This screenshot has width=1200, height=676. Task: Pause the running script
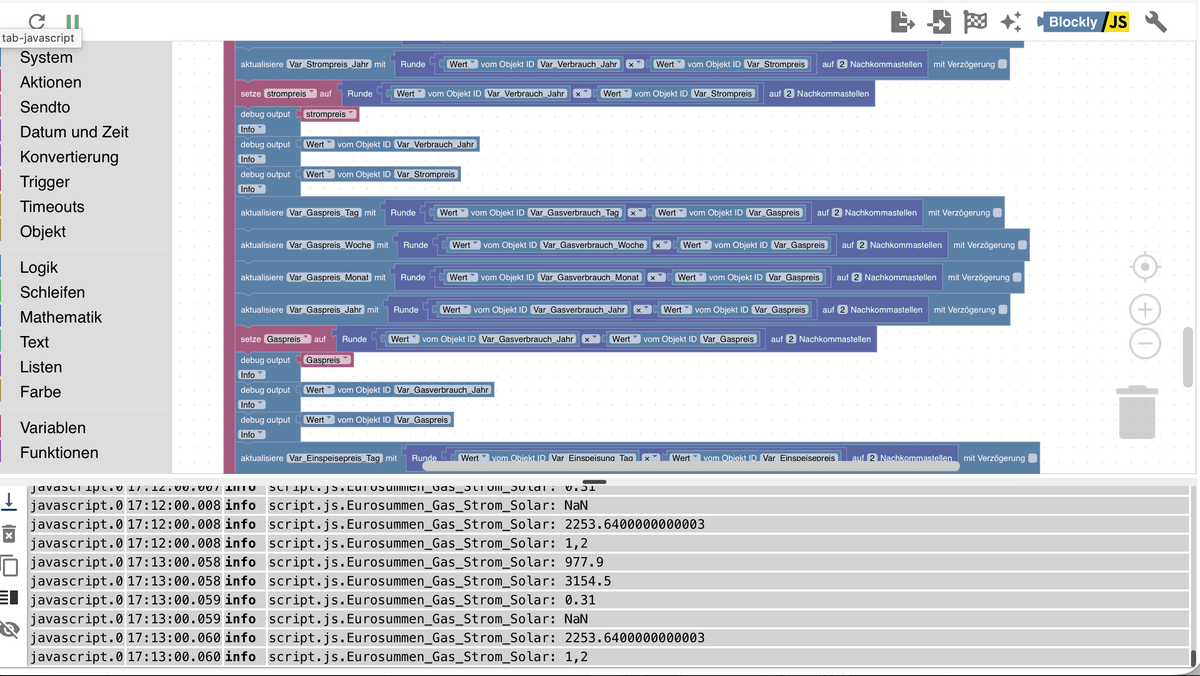(x=72, y=21)
